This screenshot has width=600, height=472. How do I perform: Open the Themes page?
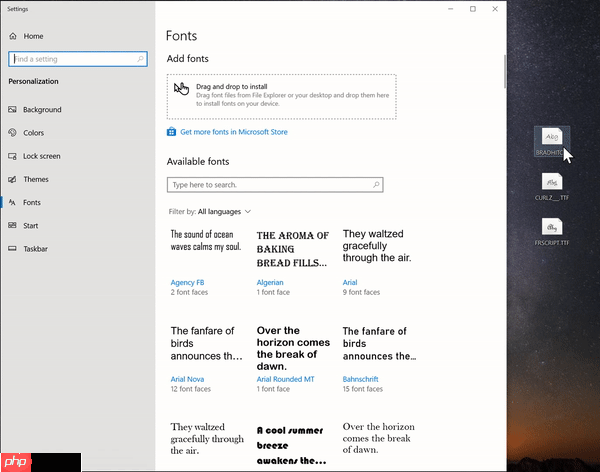pos(36,179)
